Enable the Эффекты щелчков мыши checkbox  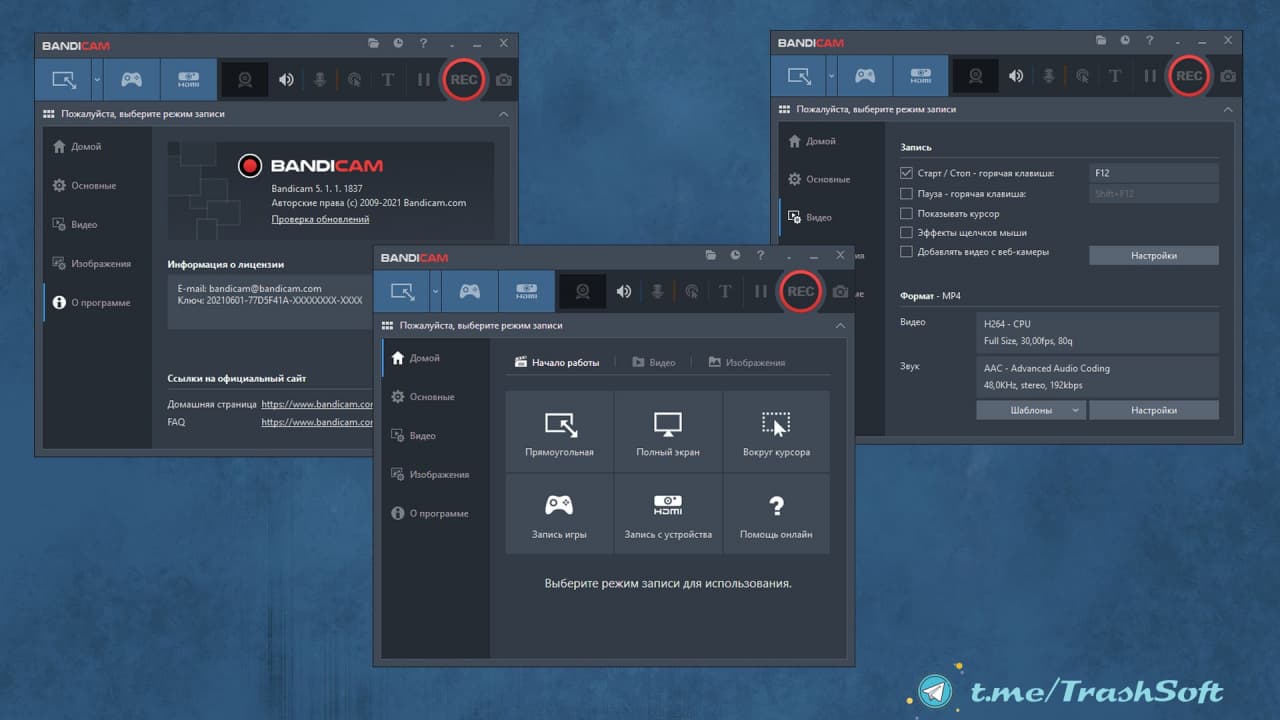(906, 232)
